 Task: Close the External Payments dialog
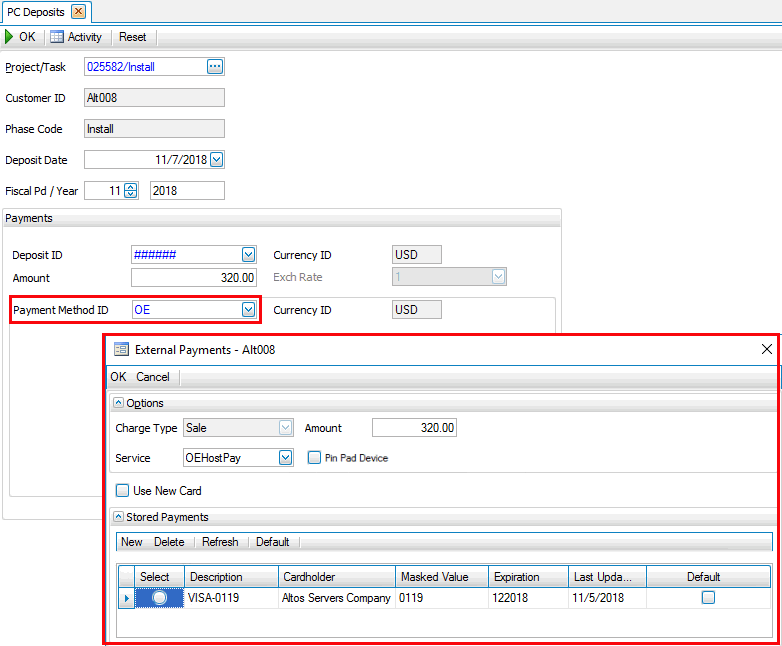click(x=767, y=349)
